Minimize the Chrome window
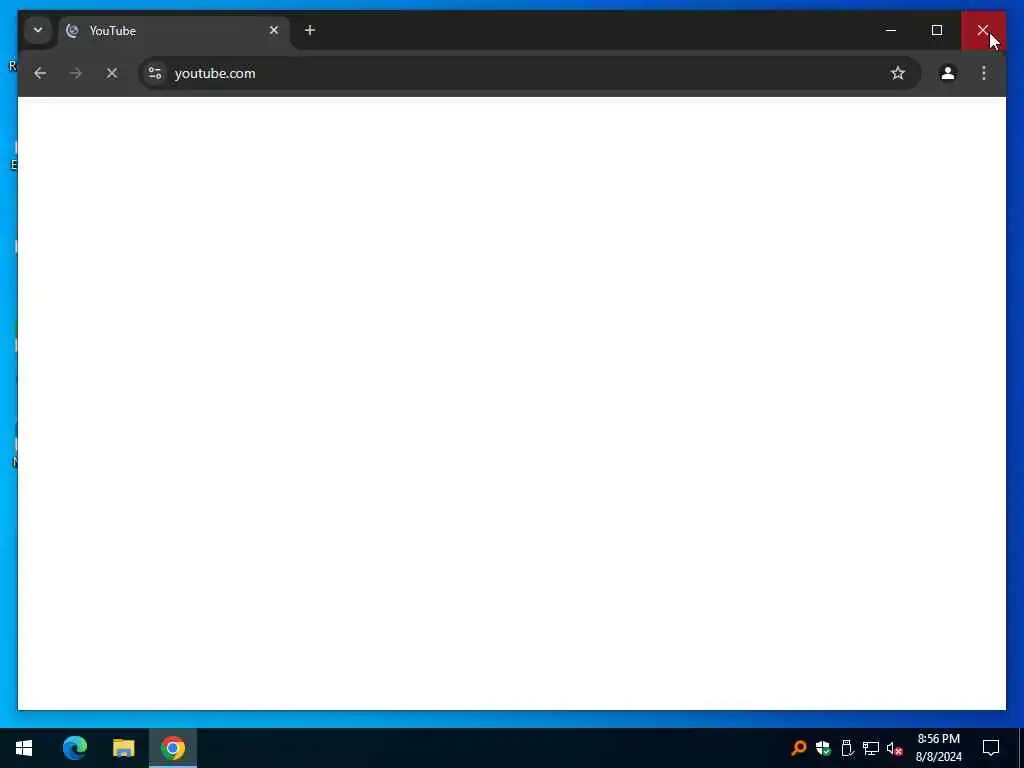Viewport: 1024px width, 768px height. 891,30
